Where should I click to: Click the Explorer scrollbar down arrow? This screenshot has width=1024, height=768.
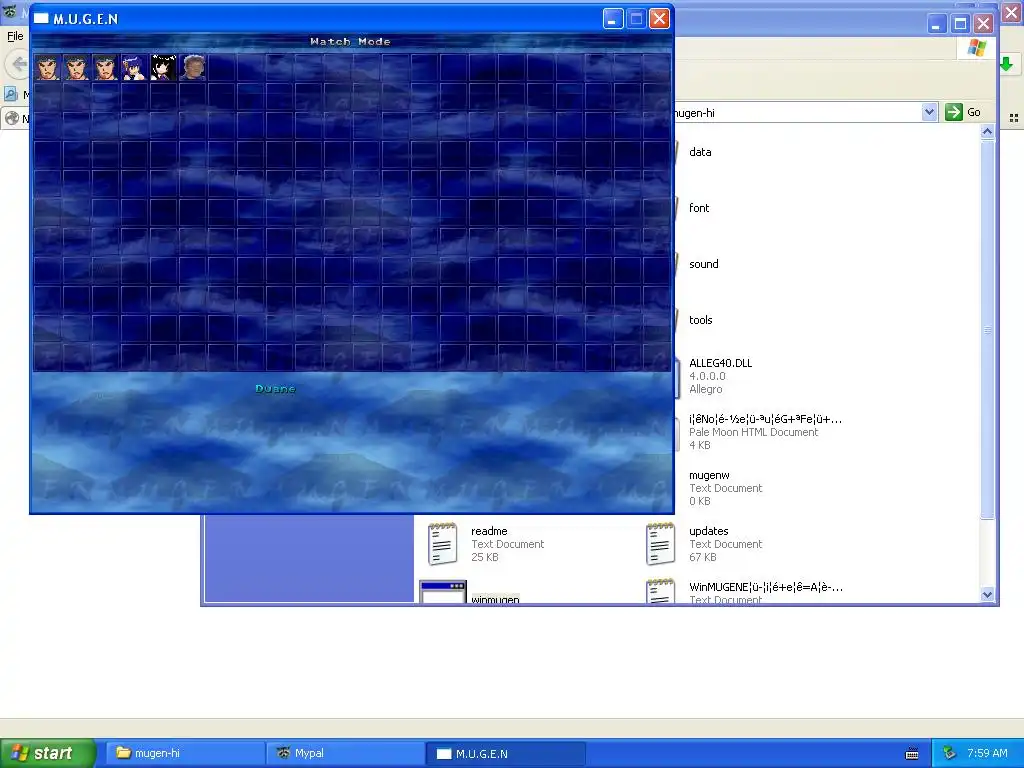click(x=987, y=594)
